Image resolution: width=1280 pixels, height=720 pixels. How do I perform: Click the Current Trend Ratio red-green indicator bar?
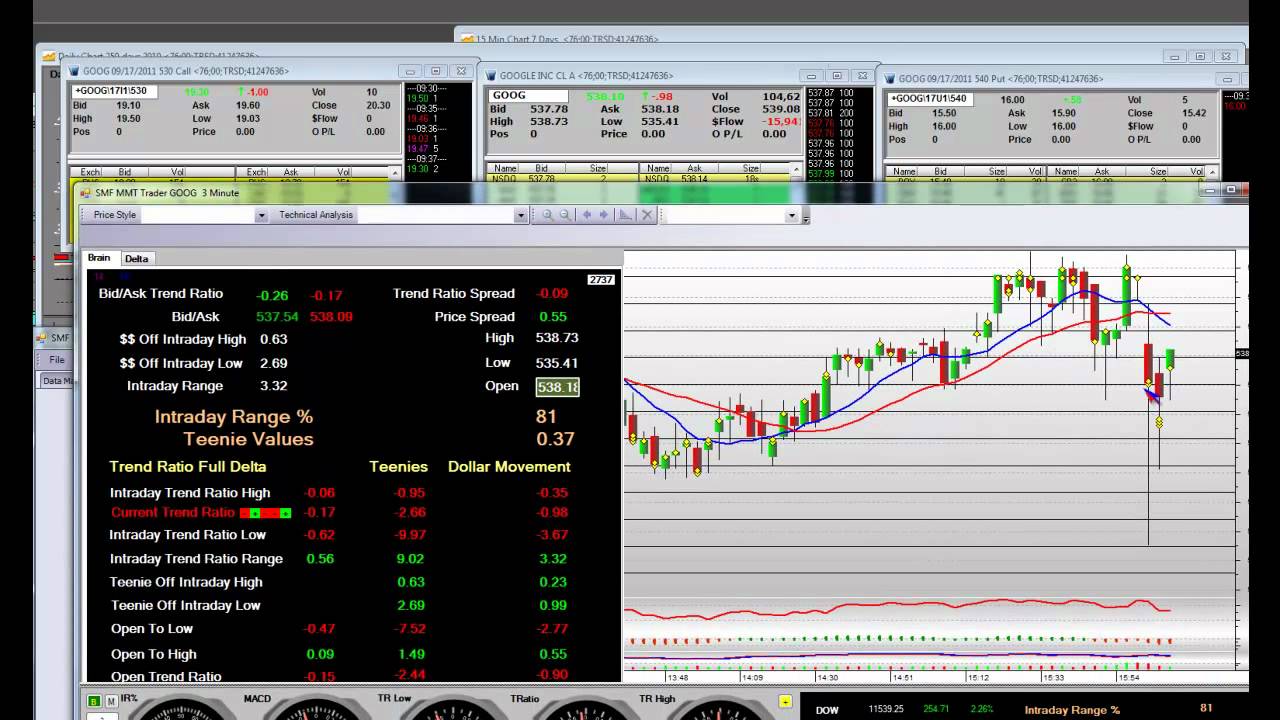coord(265,513)
